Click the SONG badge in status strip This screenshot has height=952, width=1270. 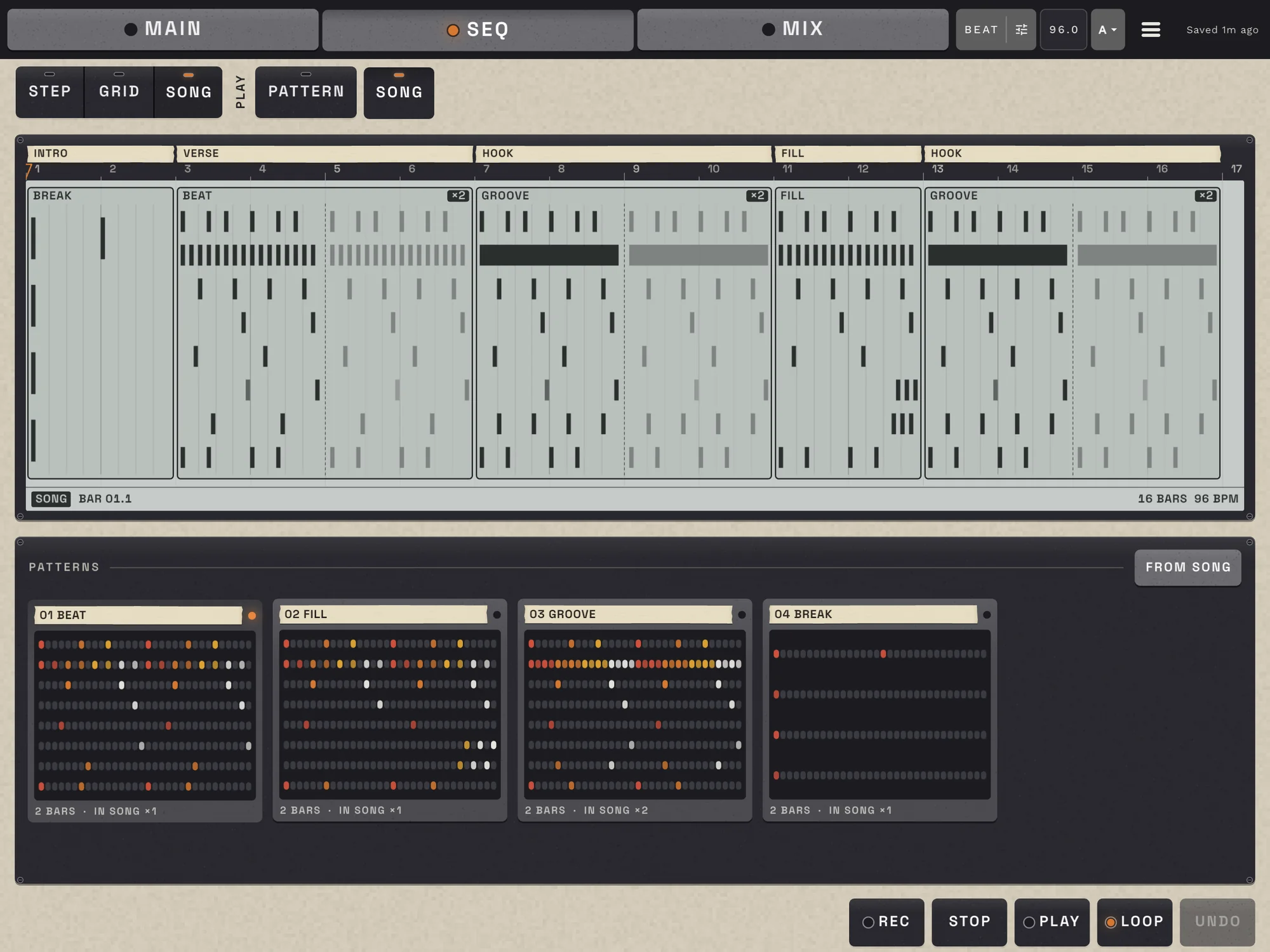[x=51, y=499]
